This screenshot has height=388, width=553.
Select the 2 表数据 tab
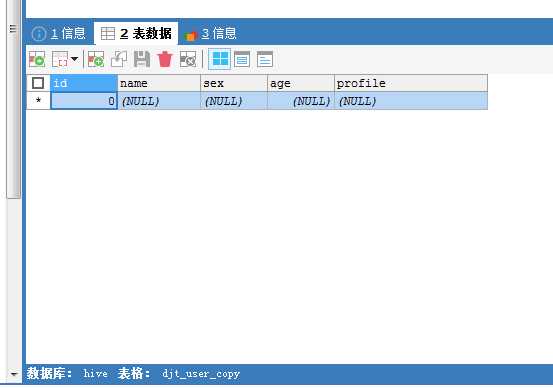pyautogui.click(x=136, y=34)
